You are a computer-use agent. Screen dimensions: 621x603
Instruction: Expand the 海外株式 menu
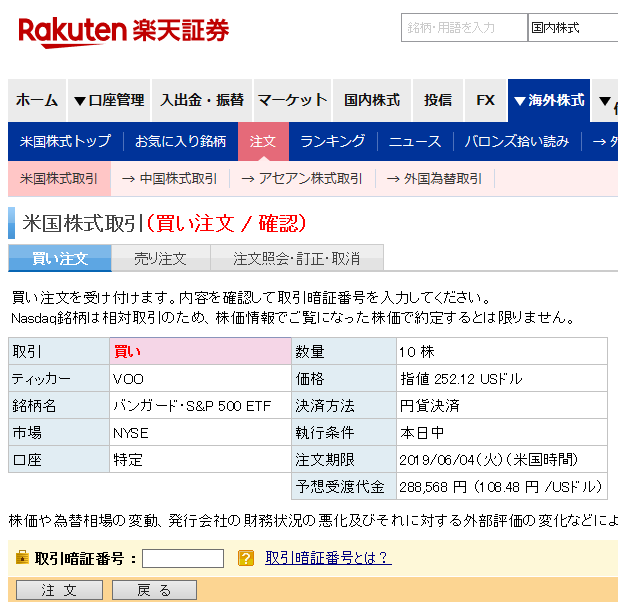pos(549,100)
